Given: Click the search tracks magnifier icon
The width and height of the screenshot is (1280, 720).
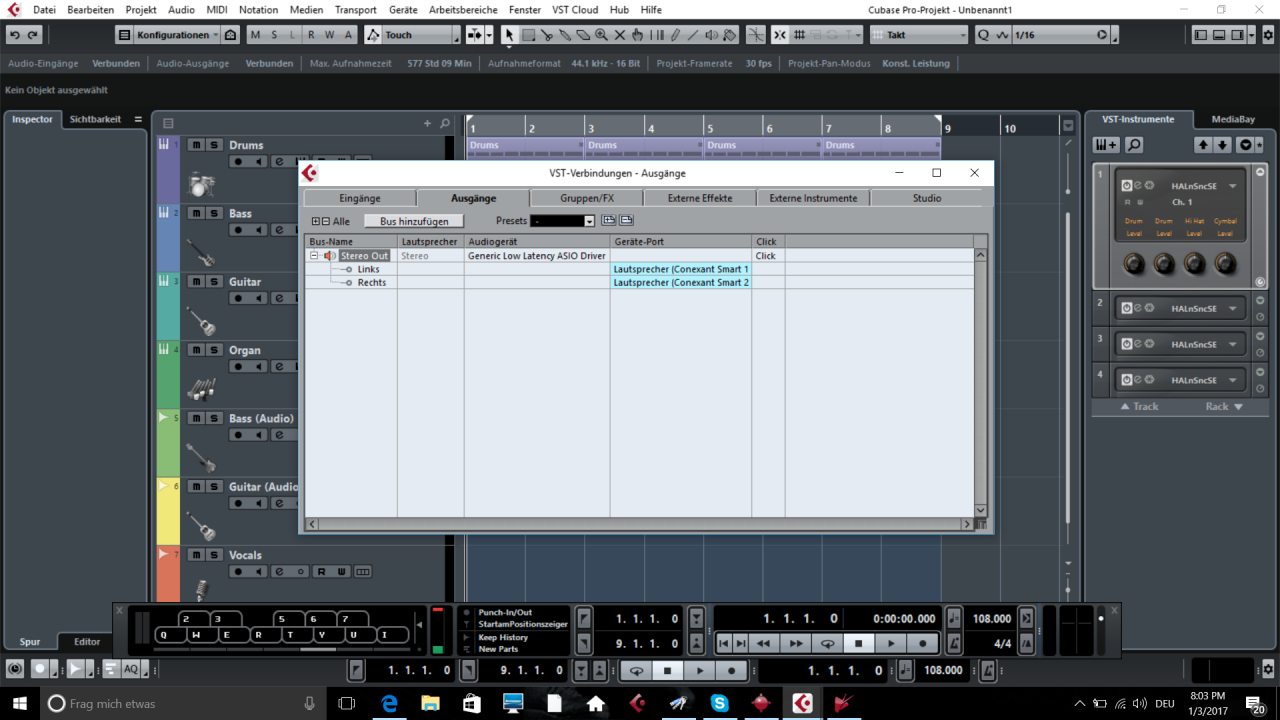Looking at the screenshot, I should tap(445, 124).
